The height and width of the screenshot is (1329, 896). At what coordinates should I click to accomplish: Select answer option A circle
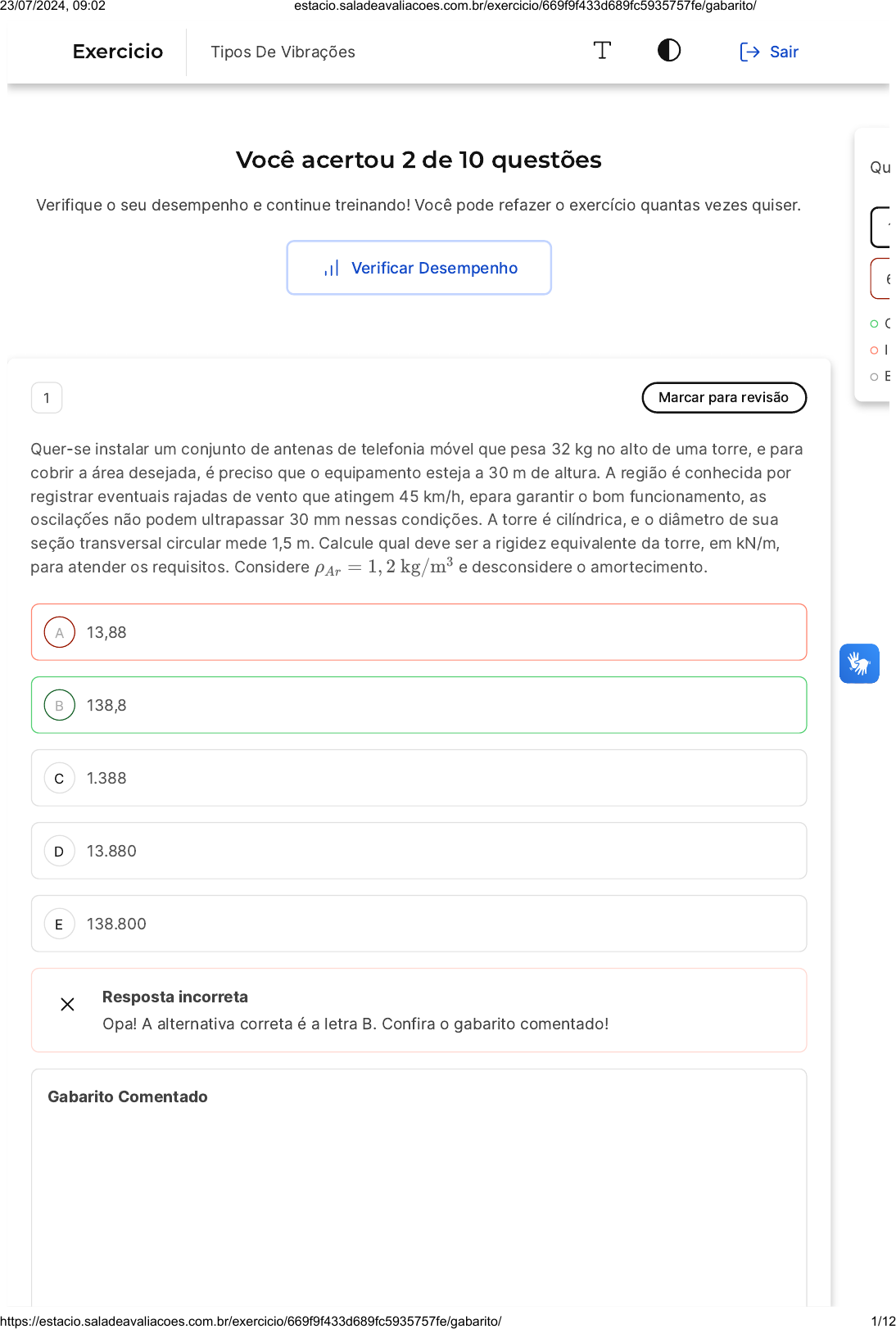click(x=59, y=632)
